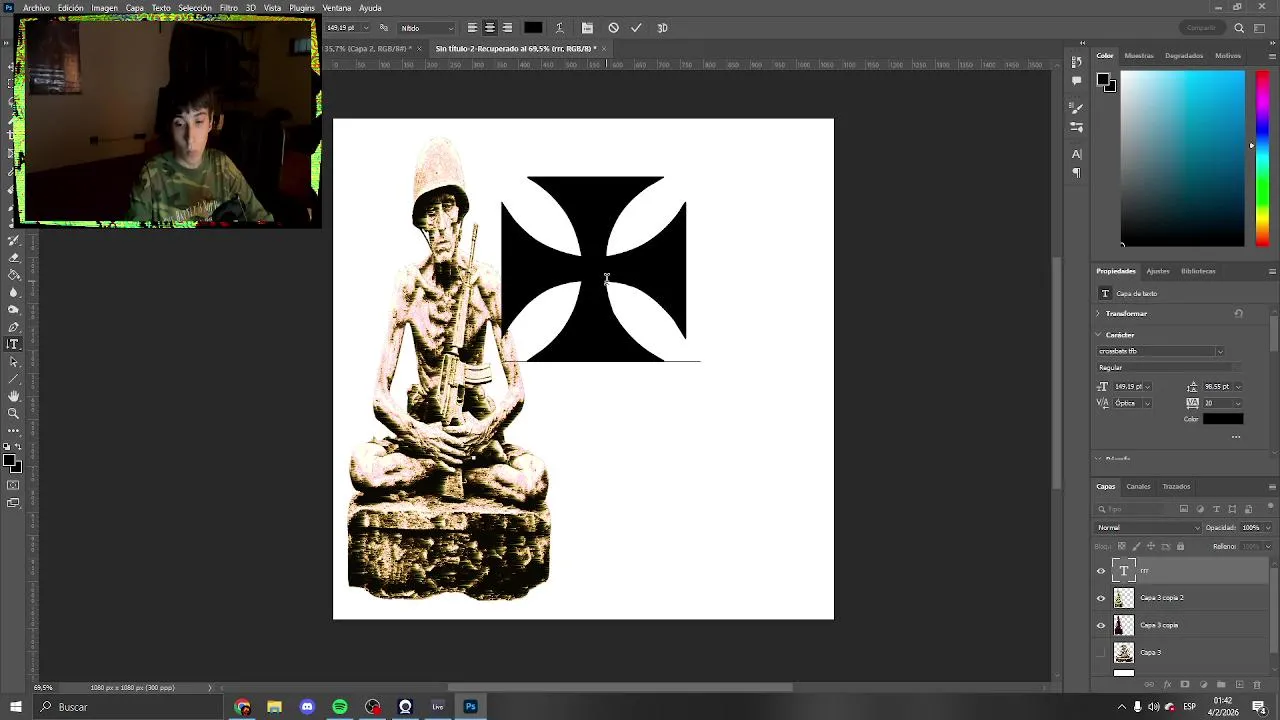
Task: Open the Archivo menu
Action: [x=36, y=8]
